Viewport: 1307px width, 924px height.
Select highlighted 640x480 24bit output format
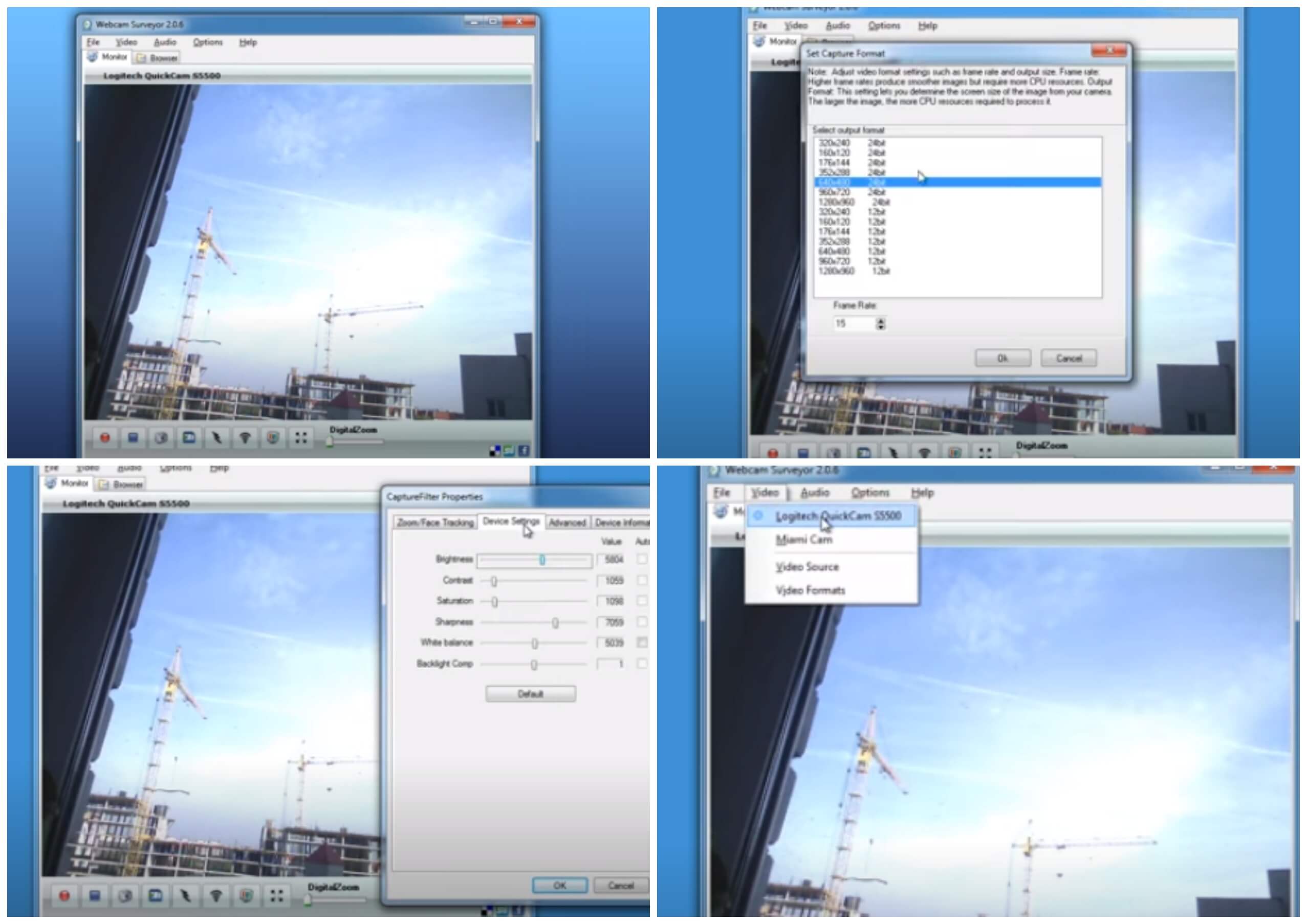[x=957, y=182]
